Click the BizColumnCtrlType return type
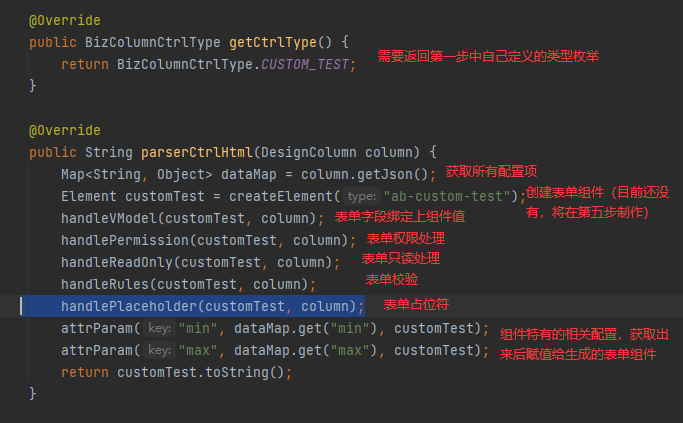The width and height of the screenshot is (683, 423). (x=153, y=42)
